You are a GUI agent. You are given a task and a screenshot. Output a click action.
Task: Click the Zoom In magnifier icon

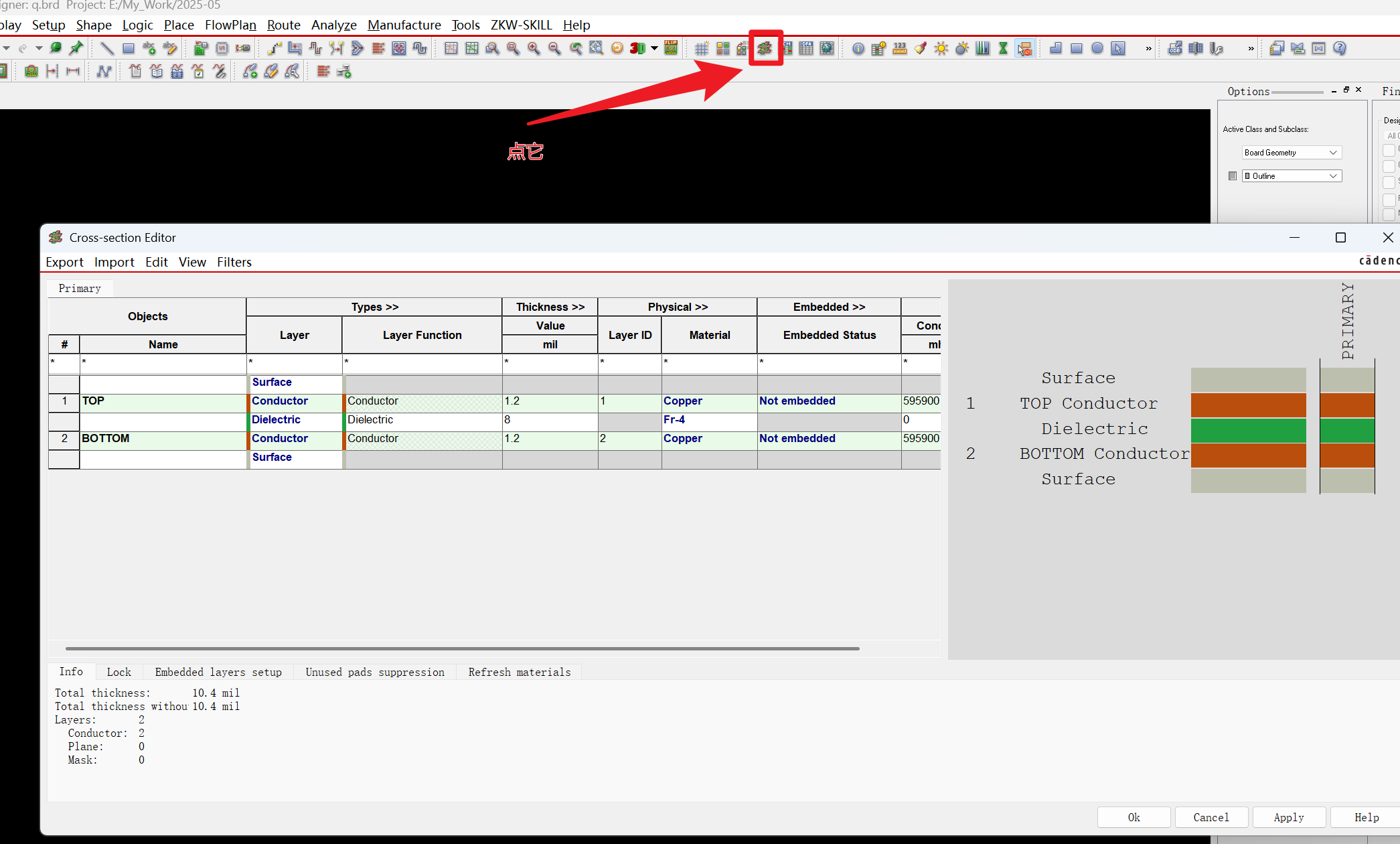tap(534, 48)
